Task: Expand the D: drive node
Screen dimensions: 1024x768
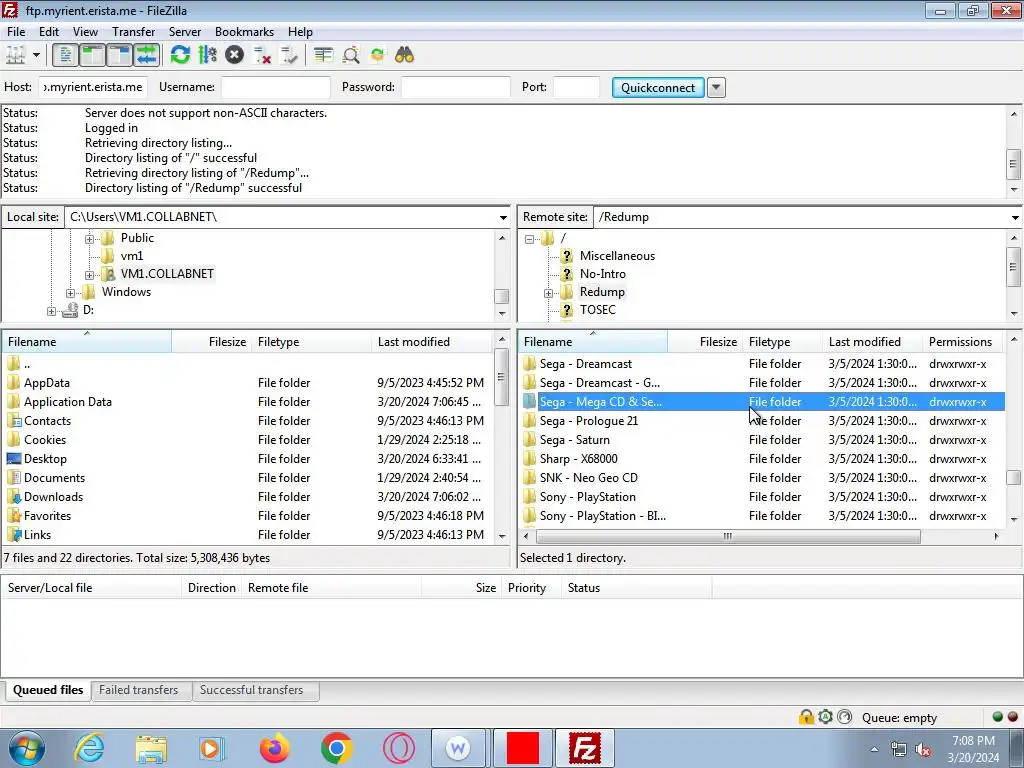Action: 52,312
